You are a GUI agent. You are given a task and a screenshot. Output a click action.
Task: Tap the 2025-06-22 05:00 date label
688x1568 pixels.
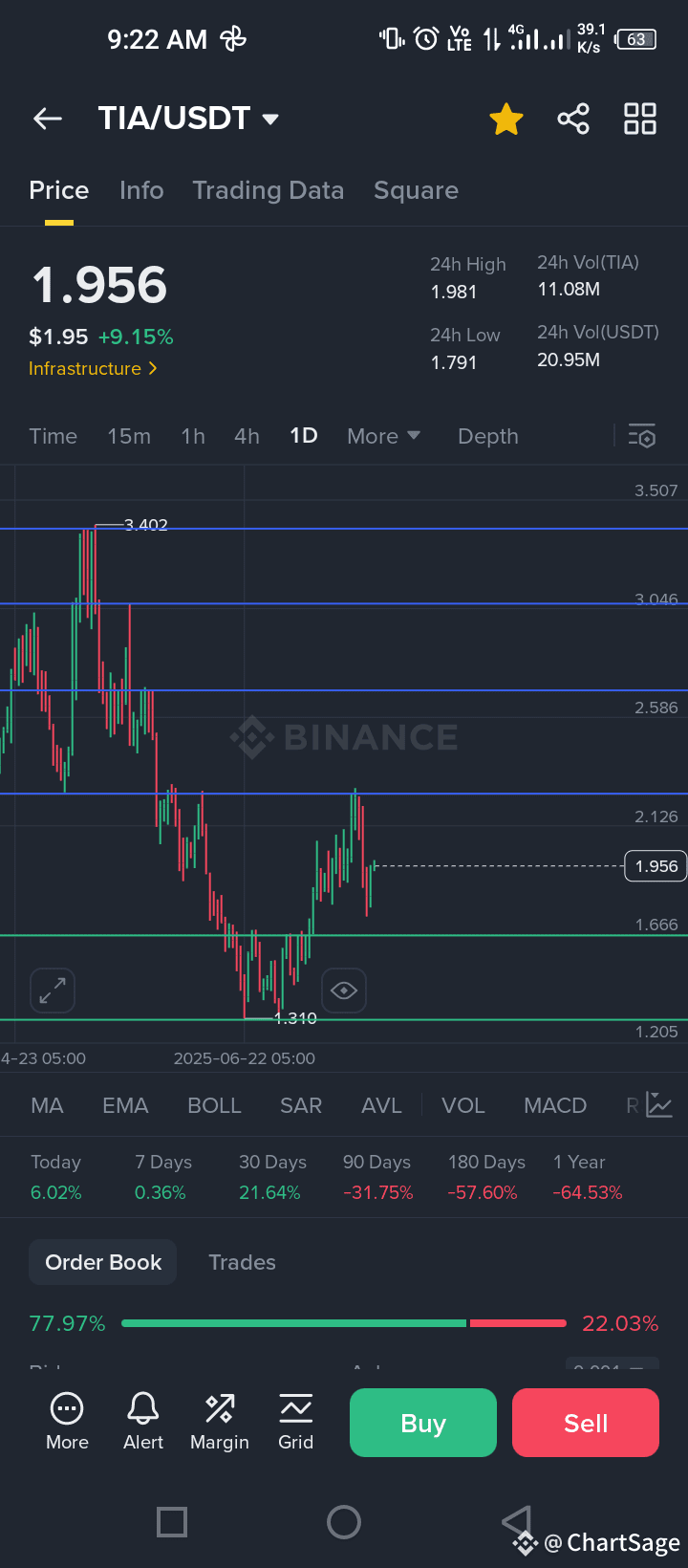[245, 1058]
